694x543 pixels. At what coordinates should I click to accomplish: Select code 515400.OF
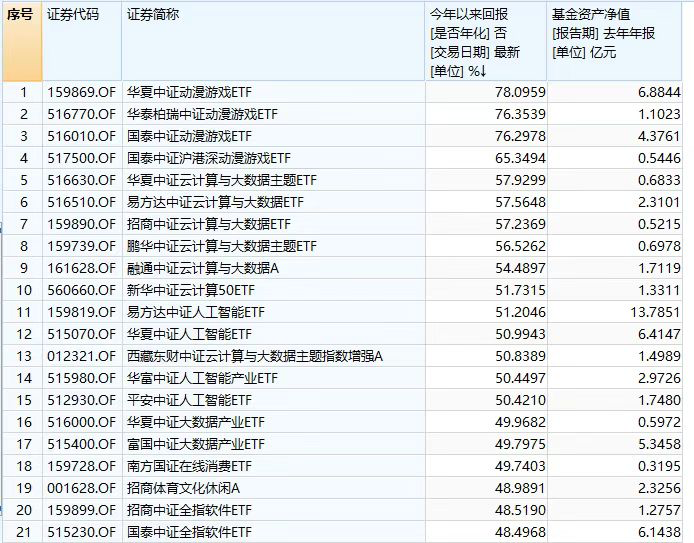click(x=81, y=444)
